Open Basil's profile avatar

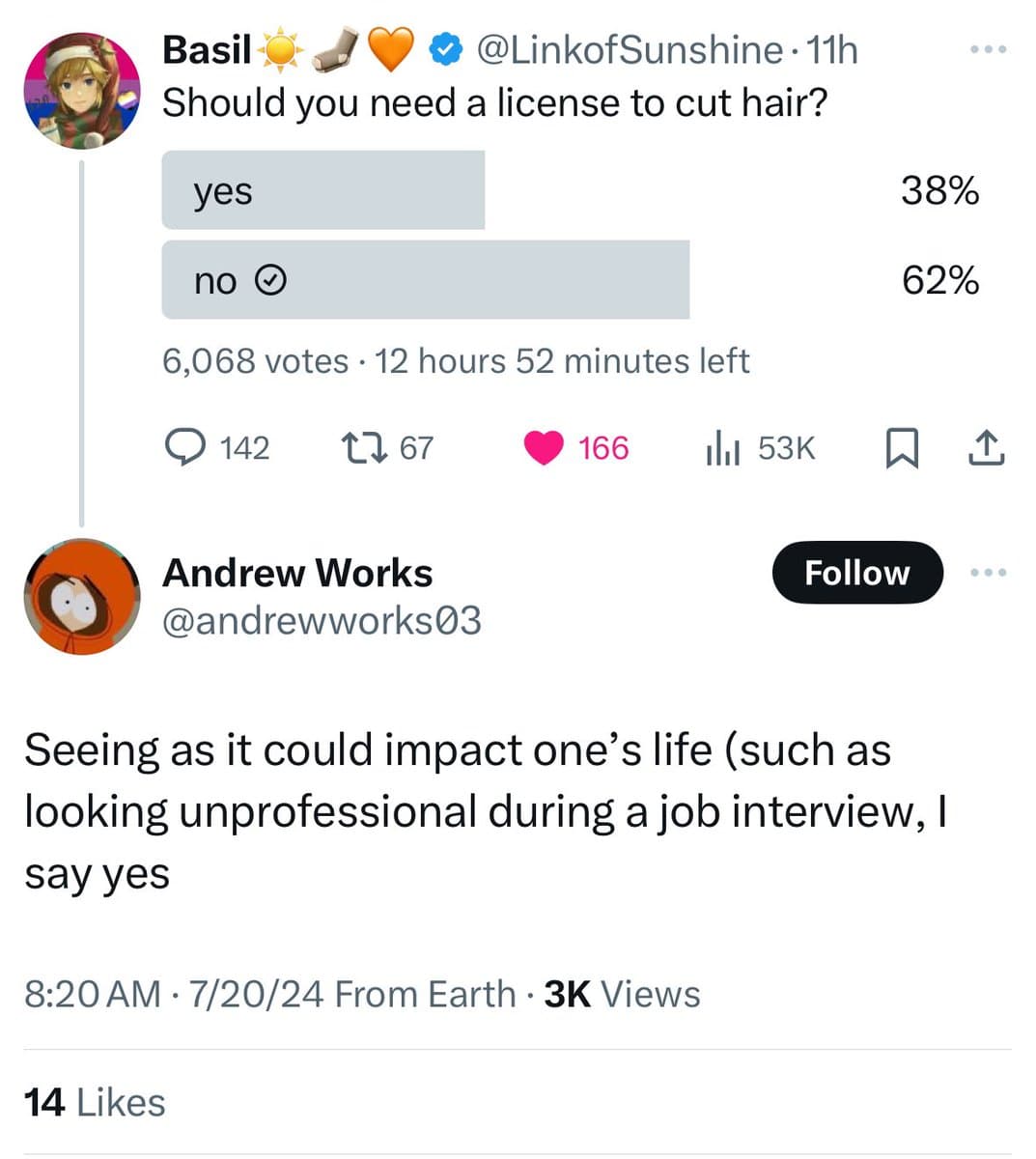click(82, 91)
